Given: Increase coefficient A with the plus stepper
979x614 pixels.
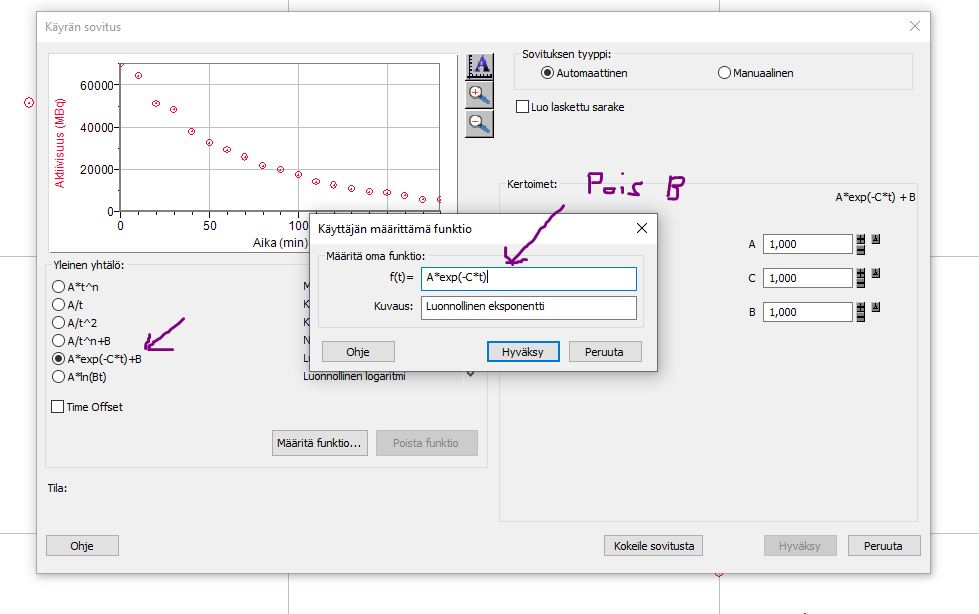Looking at the screenshot, I should 860,240.
